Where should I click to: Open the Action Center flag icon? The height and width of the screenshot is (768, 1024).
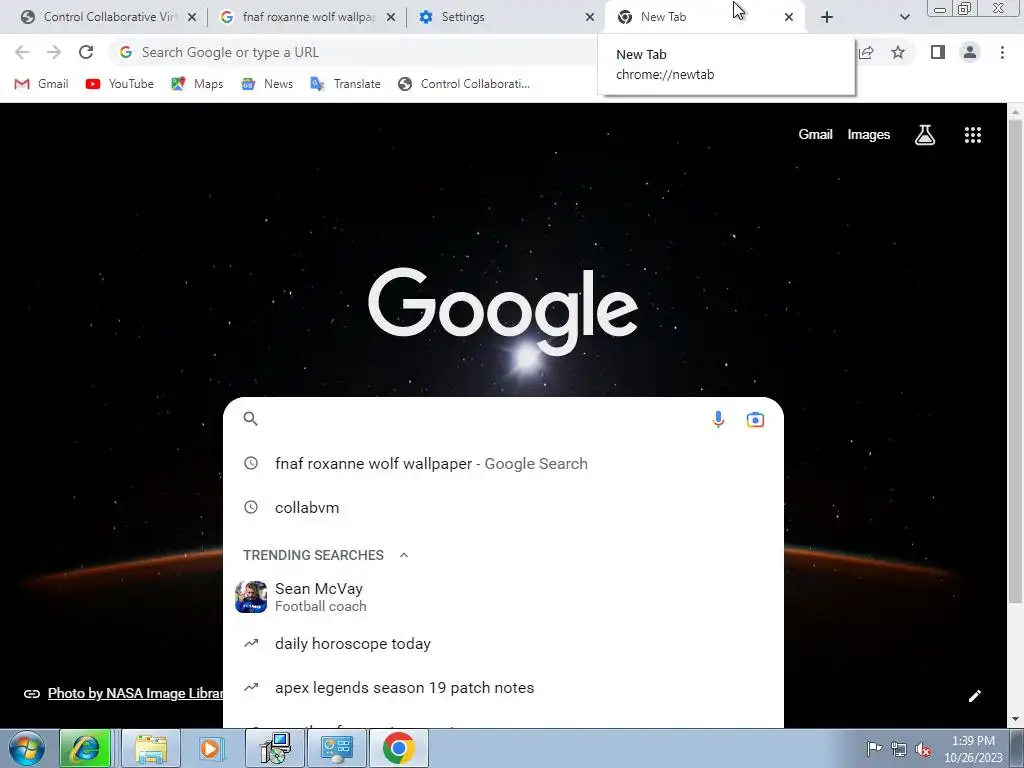coord(874,748)
